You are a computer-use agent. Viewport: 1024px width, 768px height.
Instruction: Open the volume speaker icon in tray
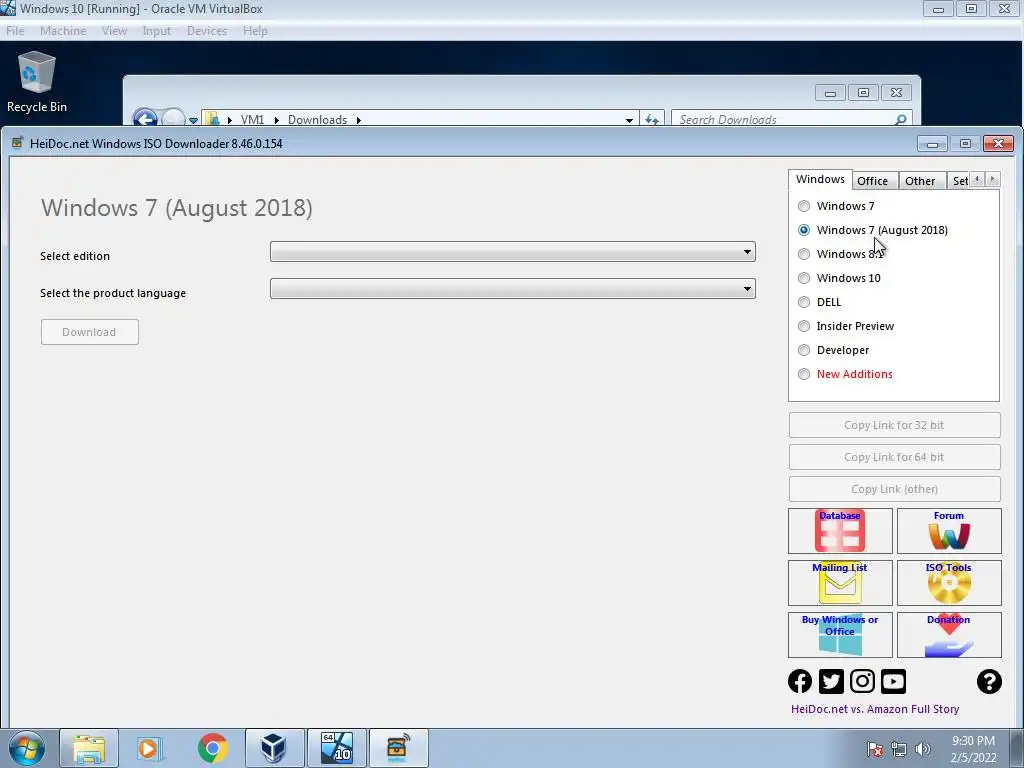point(922,749)
